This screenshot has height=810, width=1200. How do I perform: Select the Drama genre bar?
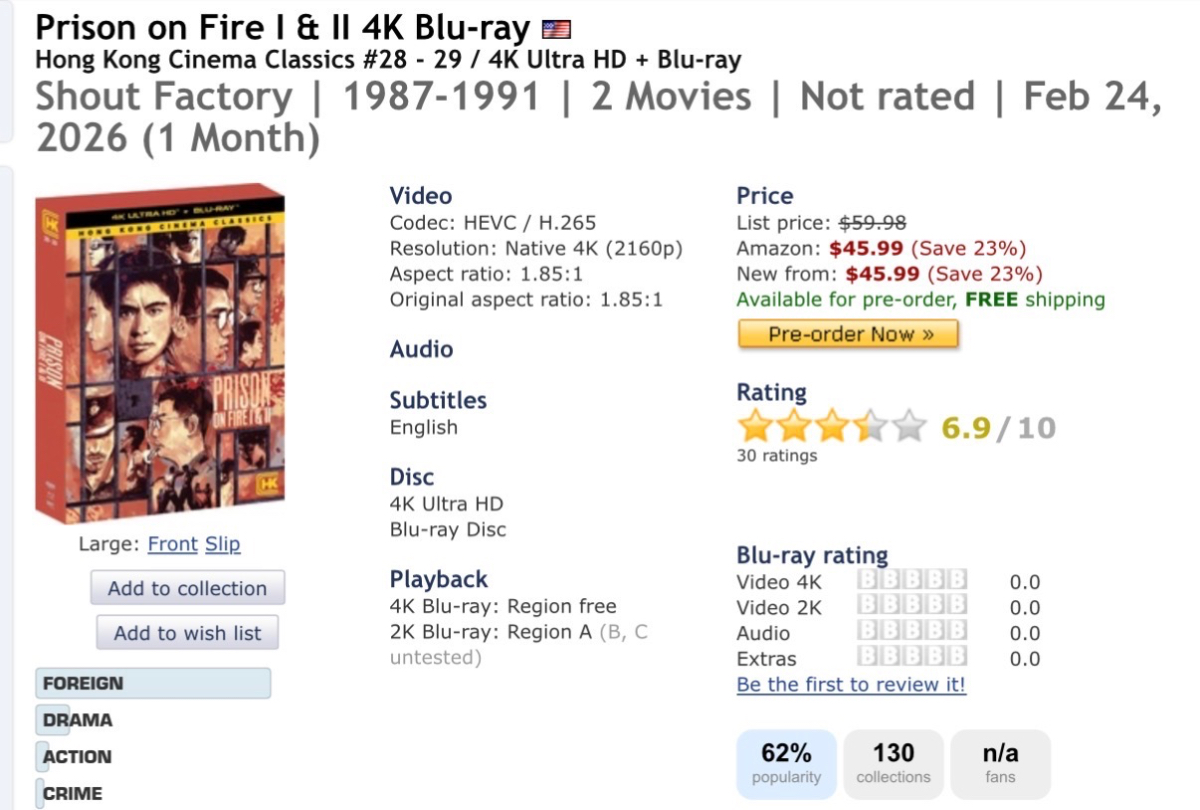point(77,720)
